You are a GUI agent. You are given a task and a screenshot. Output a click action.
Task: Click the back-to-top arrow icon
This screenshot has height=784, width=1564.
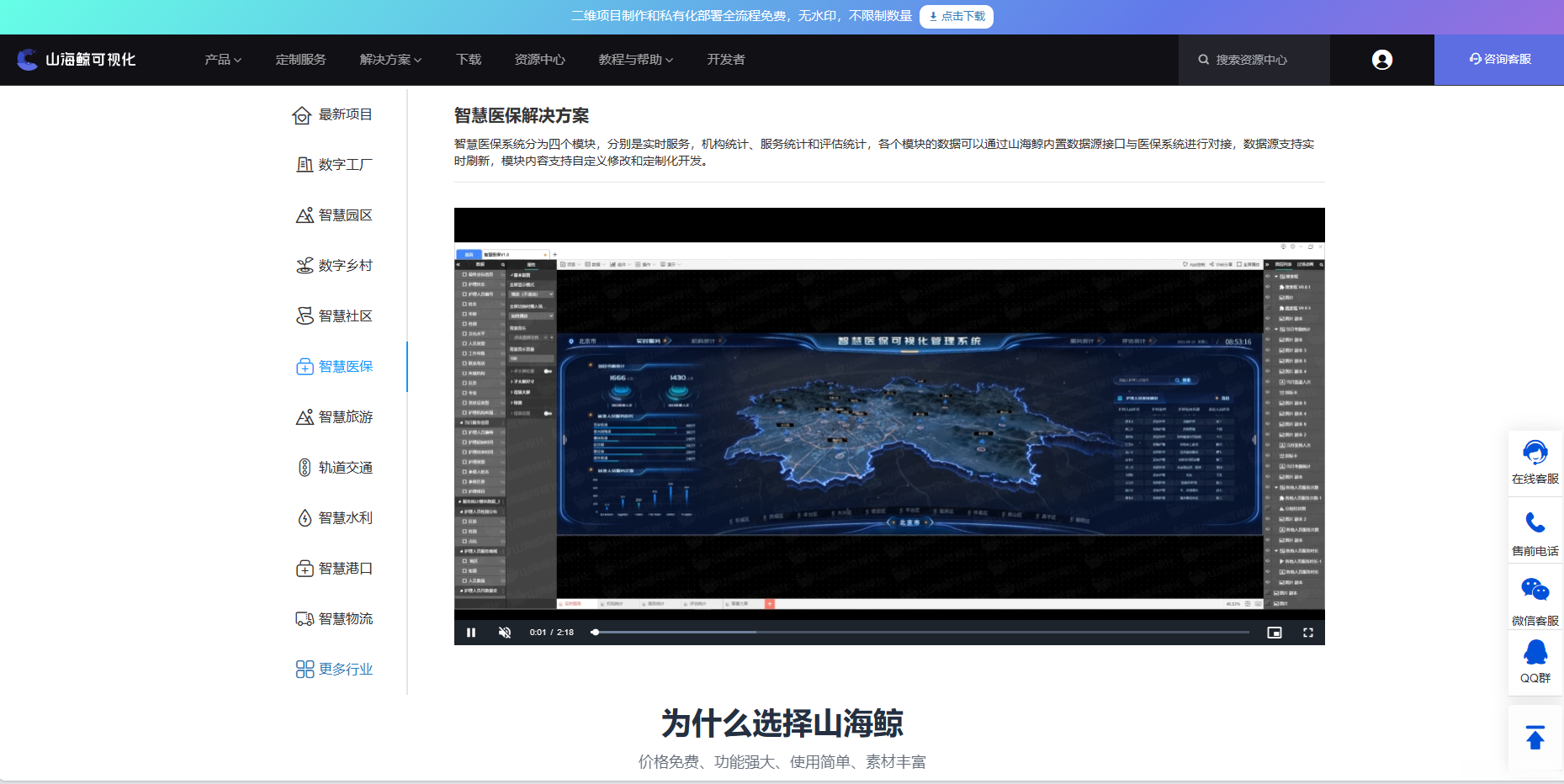tap(1535, 738)
